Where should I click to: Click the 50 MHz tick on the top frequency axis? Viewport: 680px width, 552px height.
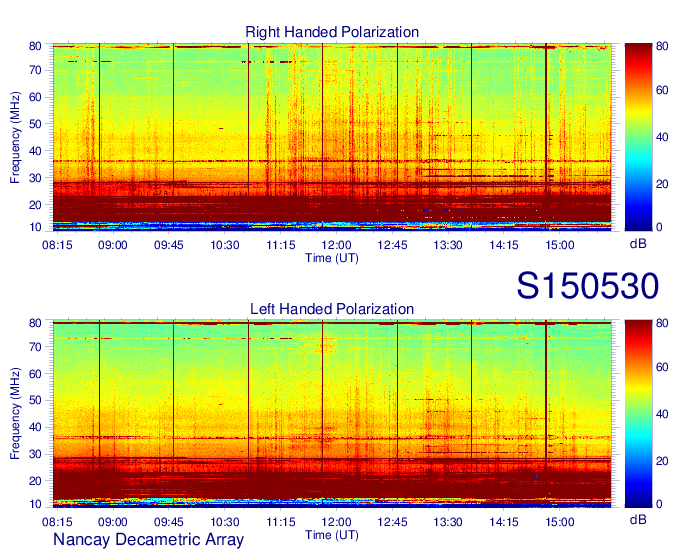pyautogui.click(x=35, y=124)
